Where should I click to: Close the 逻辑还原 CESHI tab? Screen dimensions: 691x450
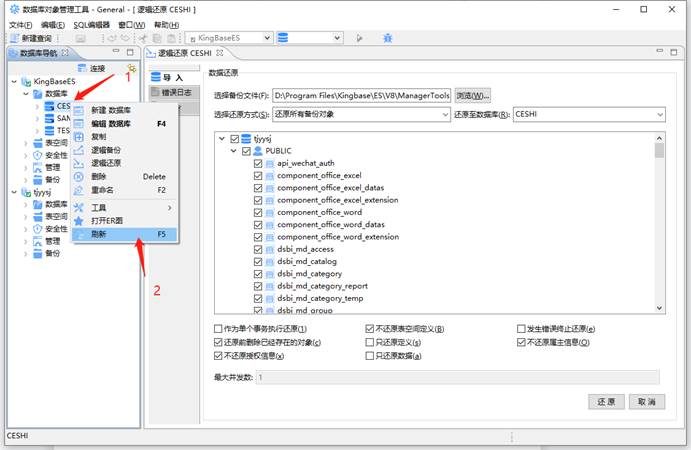point(219,53)
